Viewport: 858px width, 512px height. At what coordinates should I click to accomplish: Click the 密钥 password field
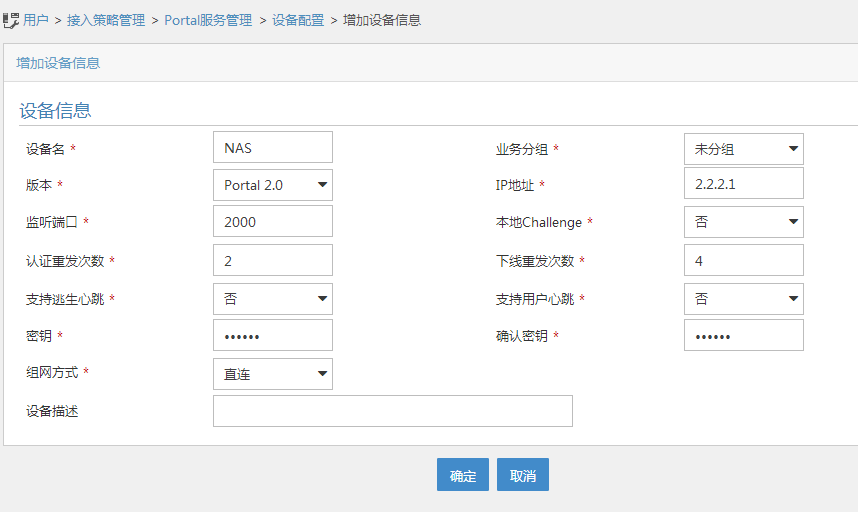tap(272, 335)
